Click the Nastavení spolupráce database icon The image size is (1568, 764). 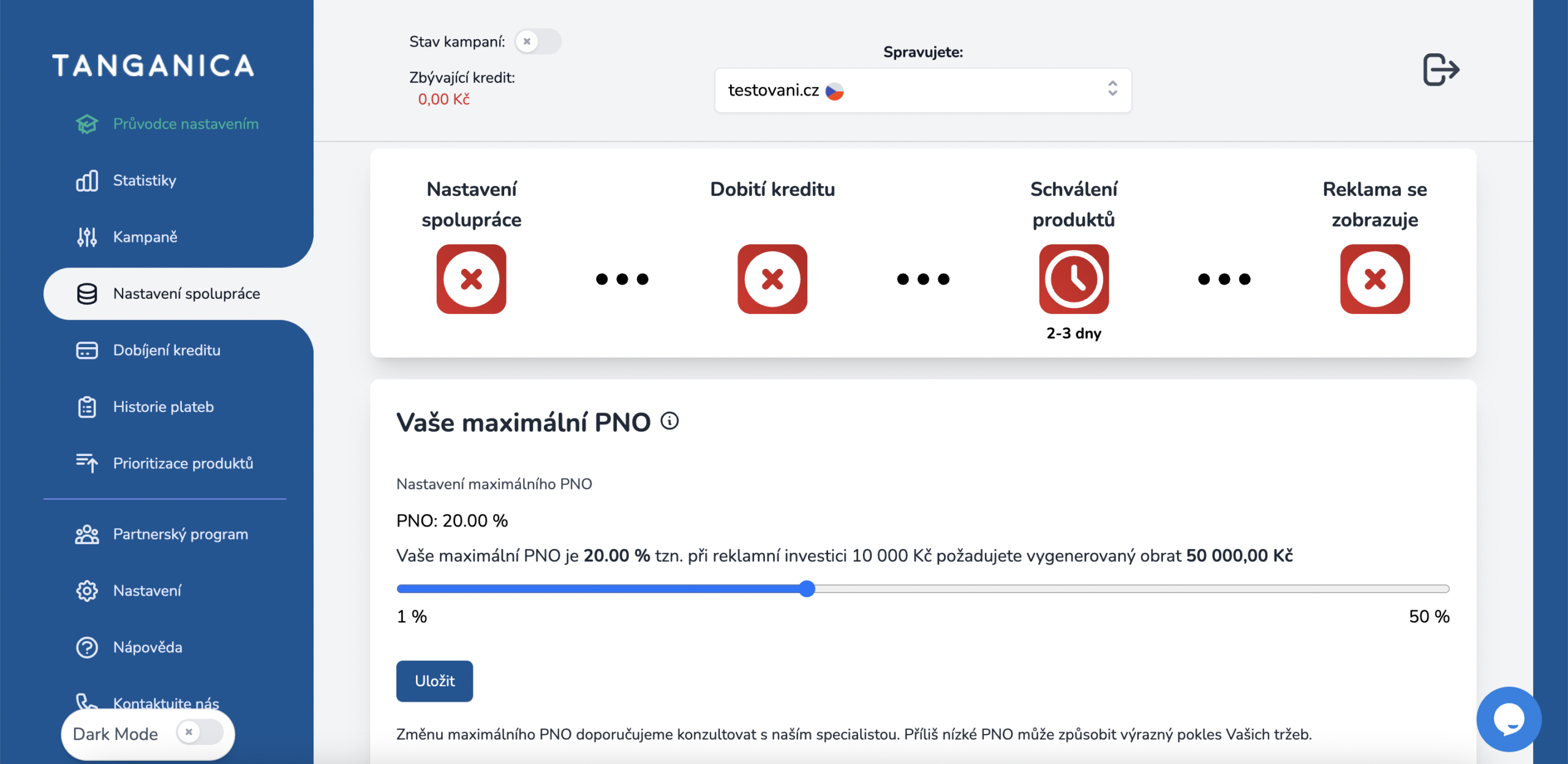coord(86,294)
